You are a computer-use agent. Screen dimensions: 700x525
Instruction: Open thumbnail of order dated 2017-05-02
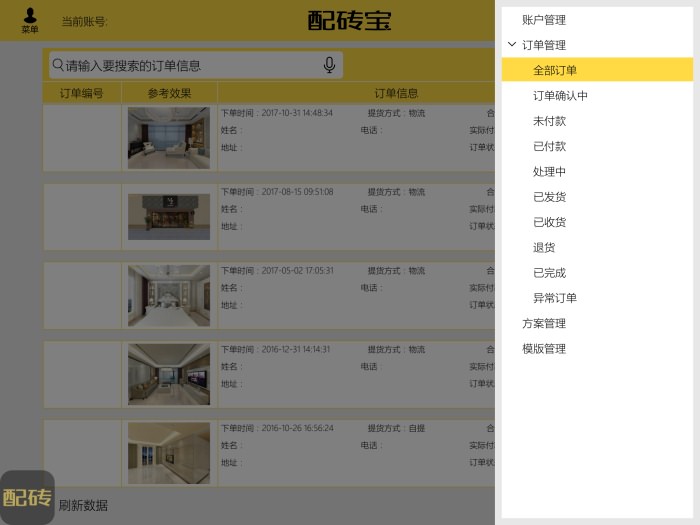tap(169, 296)
